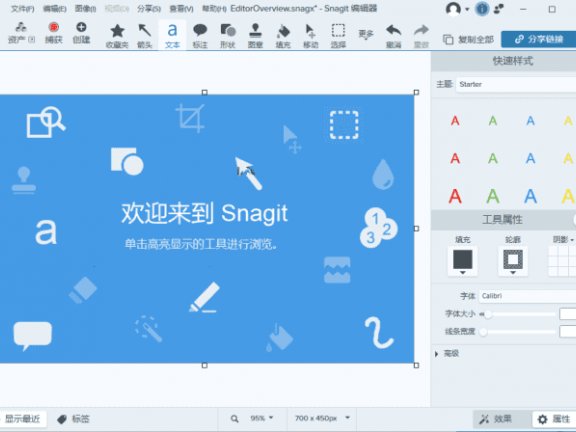Click the 标签 tag button
Image resolution: width=576 pixels, height=432 pixels.
[x=73, y=419]
